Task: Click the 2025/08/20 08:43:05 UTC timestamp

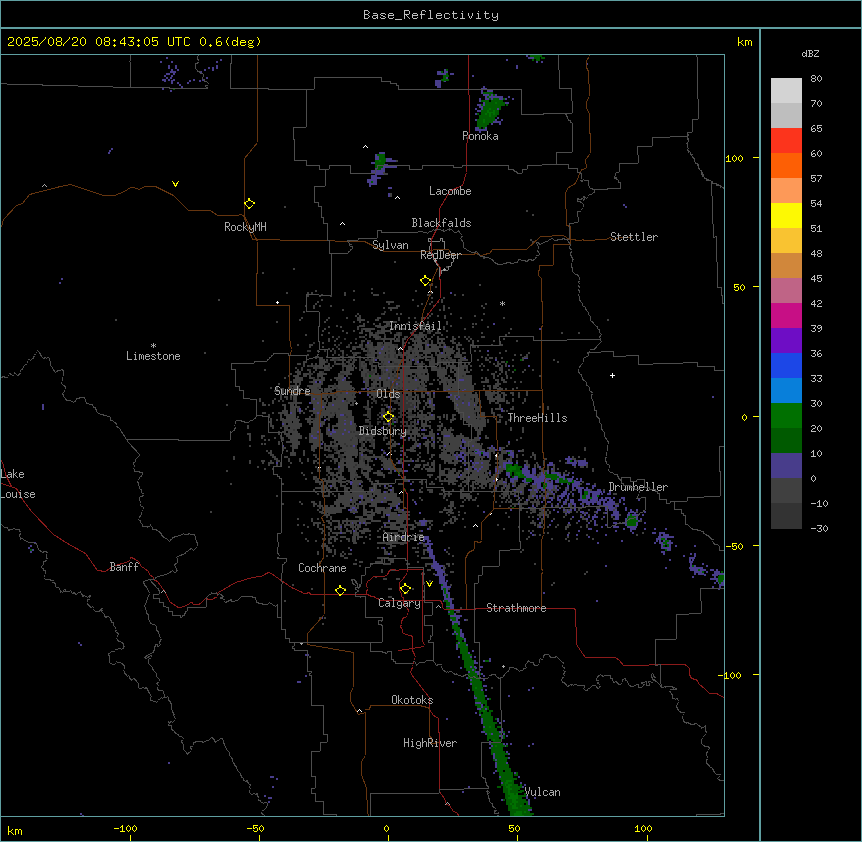Action: click(99, 42)
